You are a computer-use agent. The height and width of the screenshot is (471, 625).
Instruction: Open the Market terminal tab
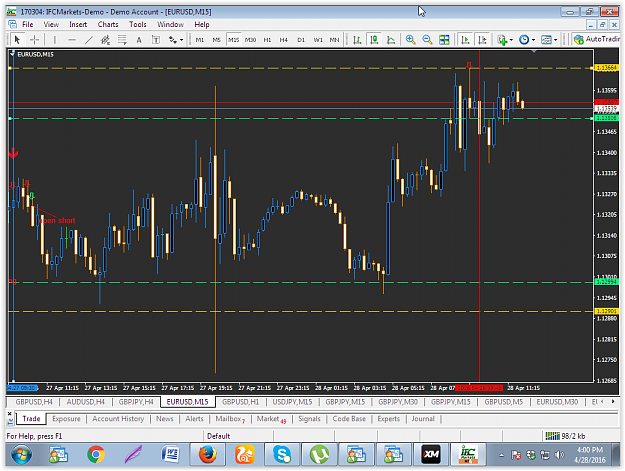271,419
